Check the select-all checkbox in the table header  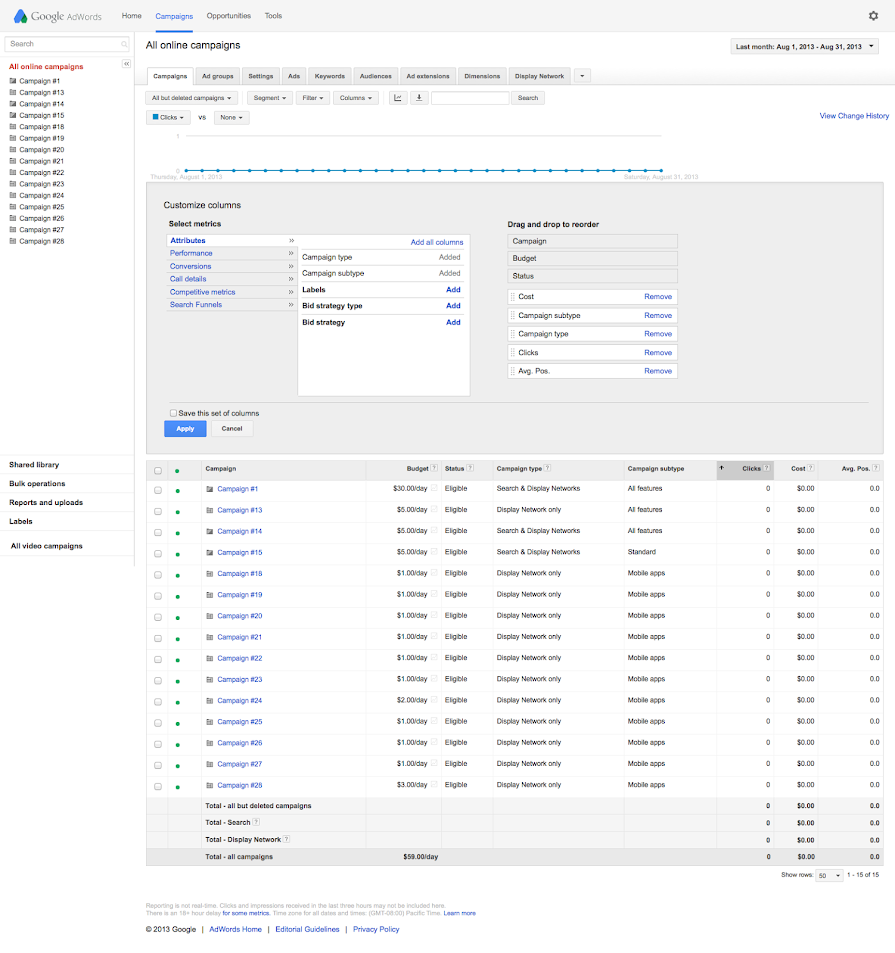(x=156, y=468)
